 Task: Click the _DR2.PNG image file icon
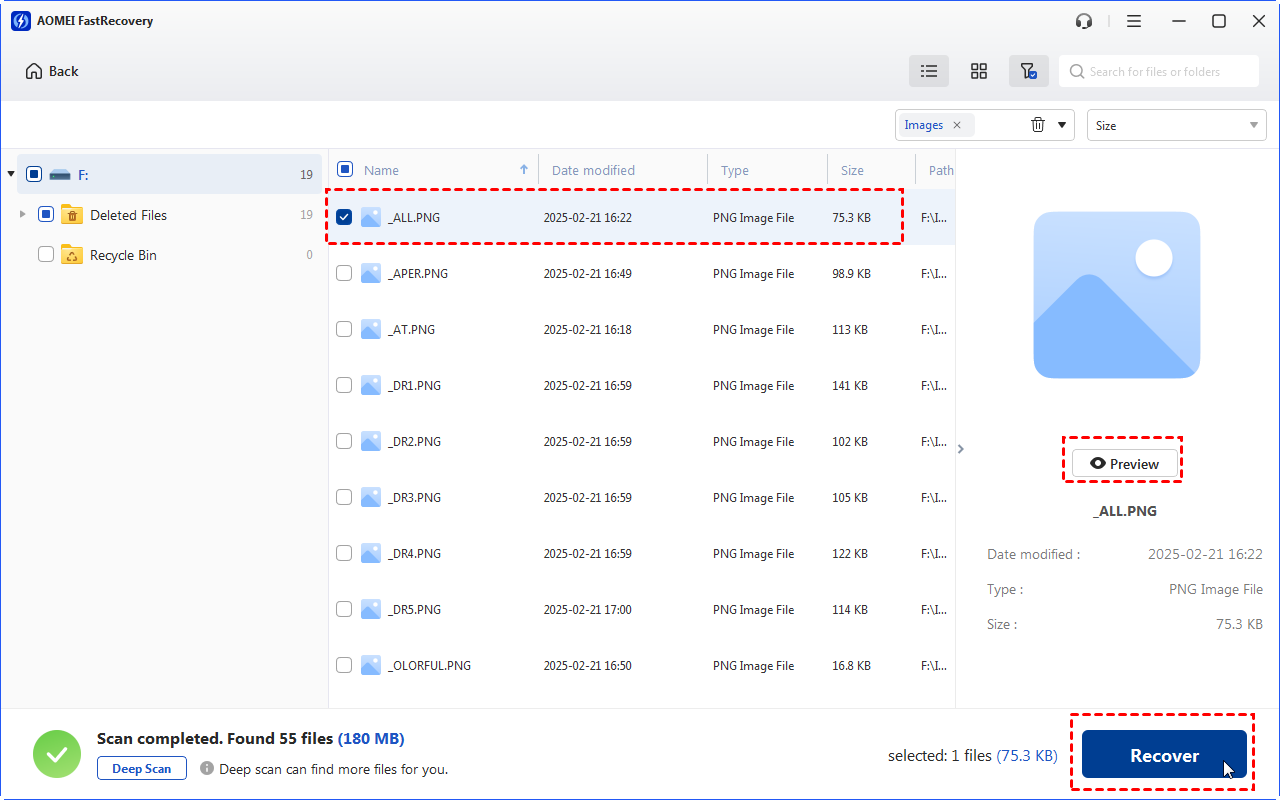[x=371, y=441]
